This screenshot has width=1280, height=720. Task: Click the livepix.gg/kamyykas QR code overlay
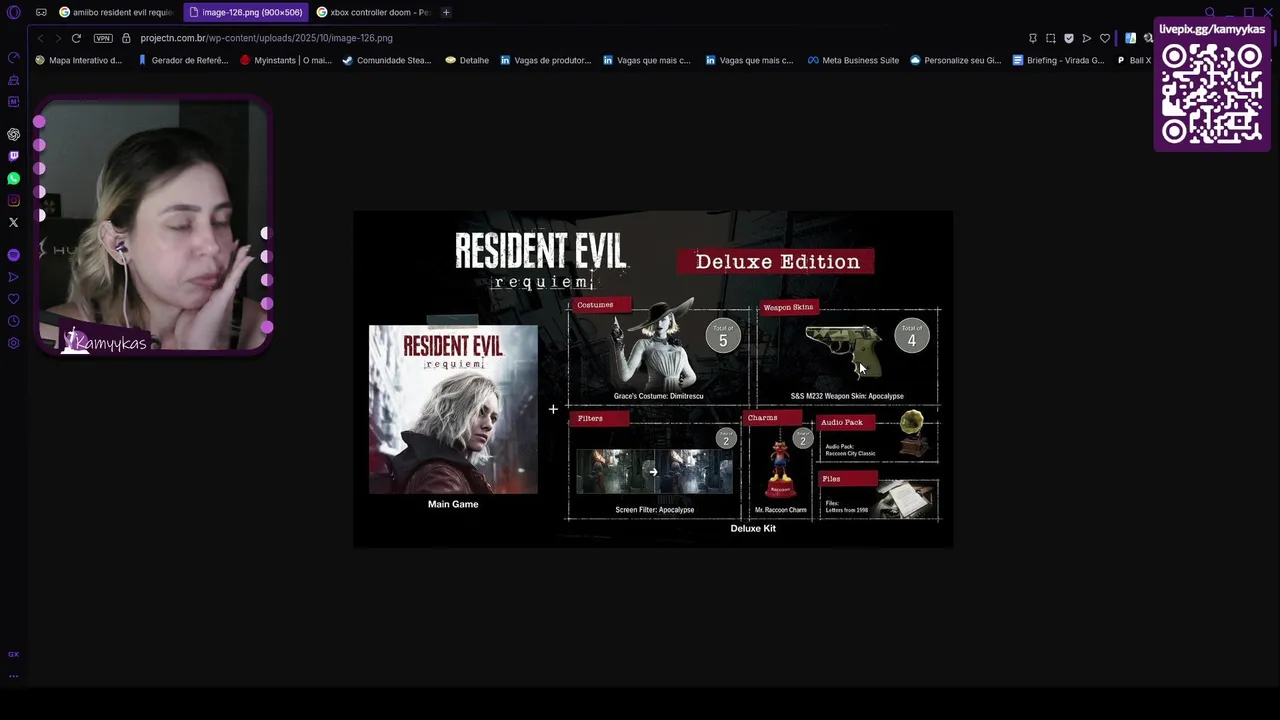(1212, 86)
